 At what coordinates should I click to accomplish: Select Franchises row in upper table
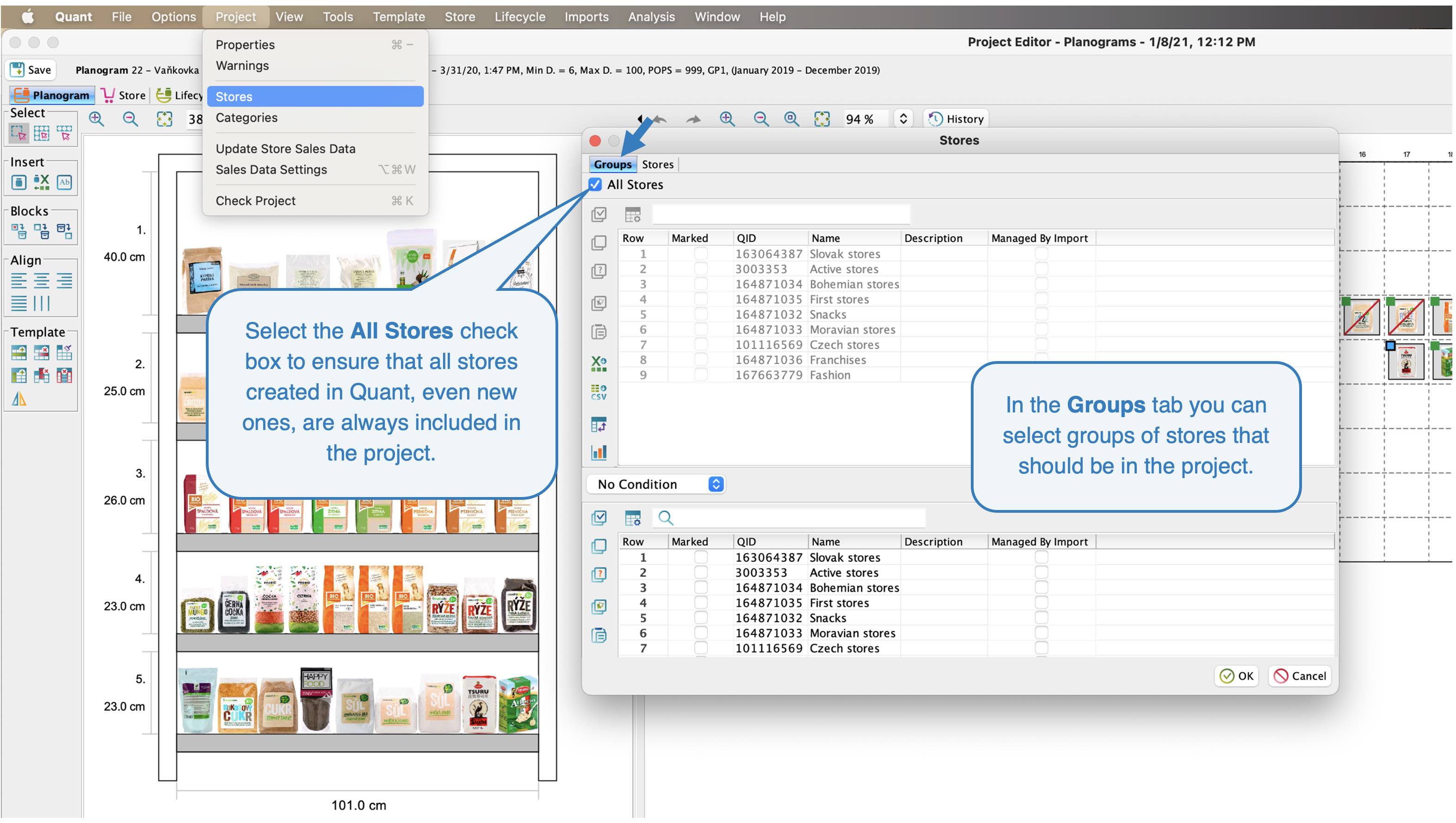click(x=976, y=360)
